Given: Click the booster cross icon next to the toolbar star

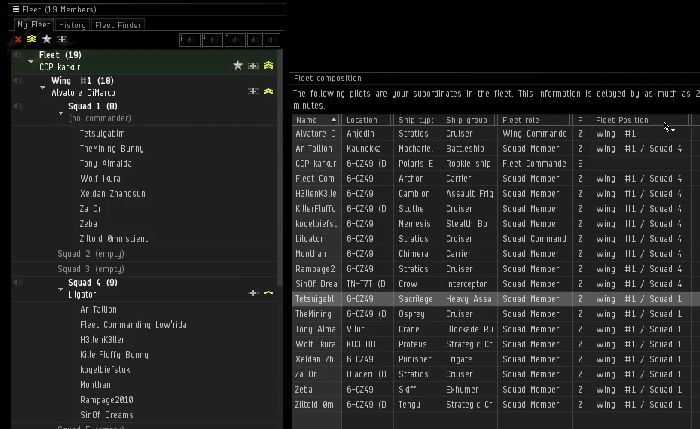Looking at the screenshot, I should (x=62, y=39).
